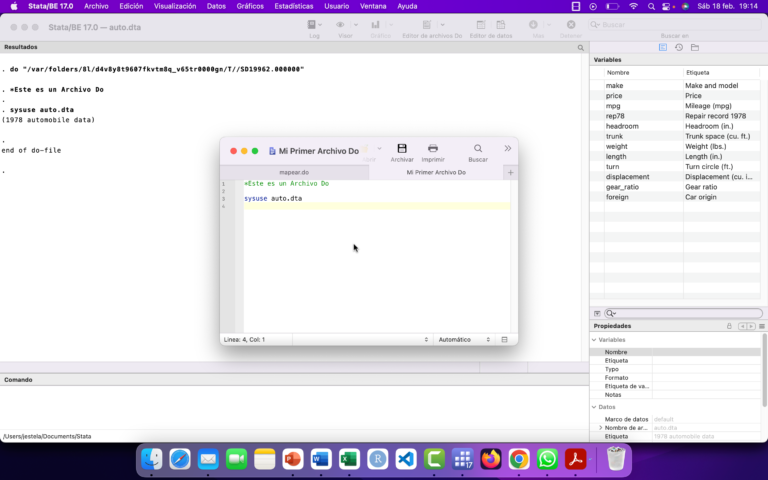Expand the Nombre de archivo row

tap(601, 428)
